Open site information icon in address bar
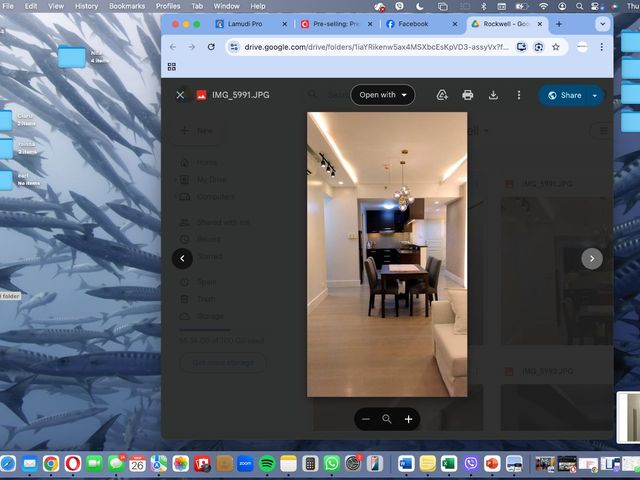 [234, 47]
